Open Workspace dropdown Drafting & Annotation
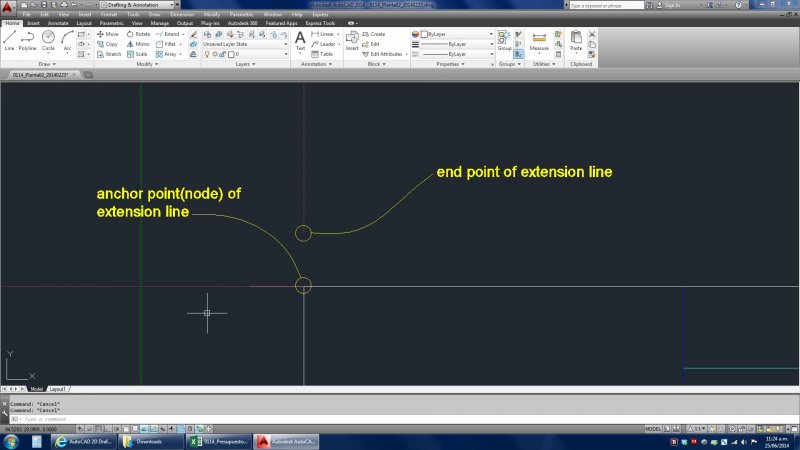Image resolution: width=800 pixels, height=450 pixels. click(x=139, y=5)
